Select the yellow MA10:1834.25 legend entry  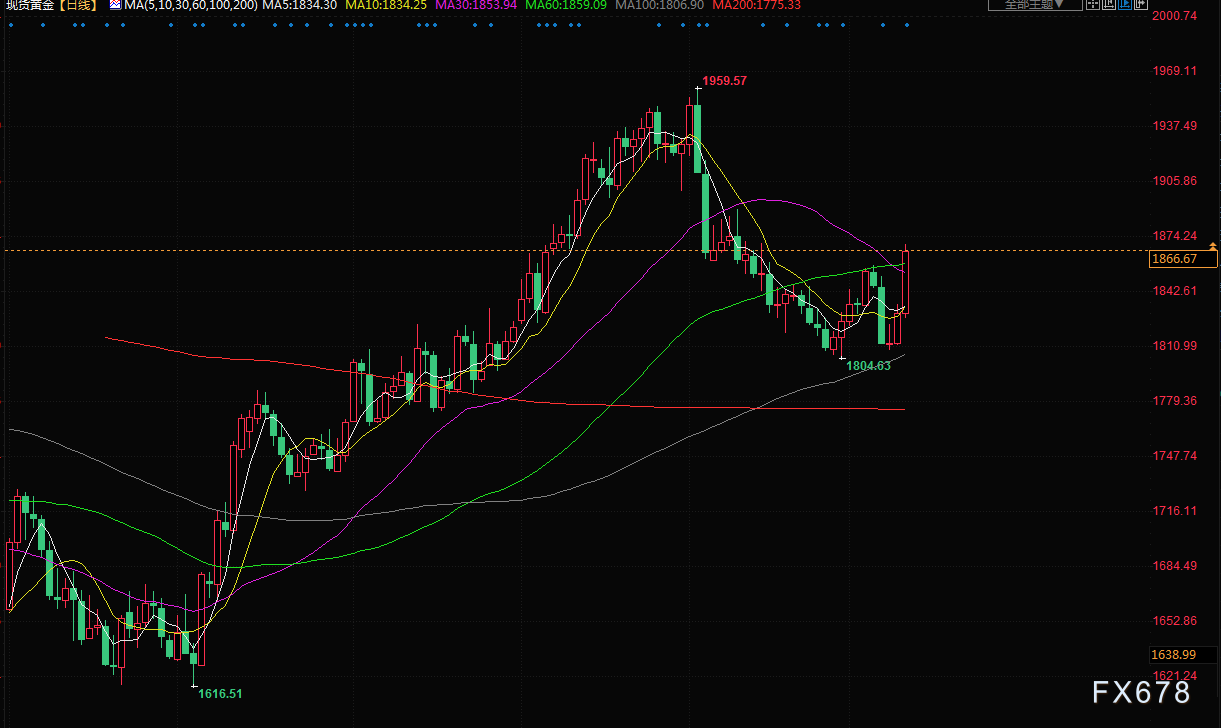coord(386,6)
